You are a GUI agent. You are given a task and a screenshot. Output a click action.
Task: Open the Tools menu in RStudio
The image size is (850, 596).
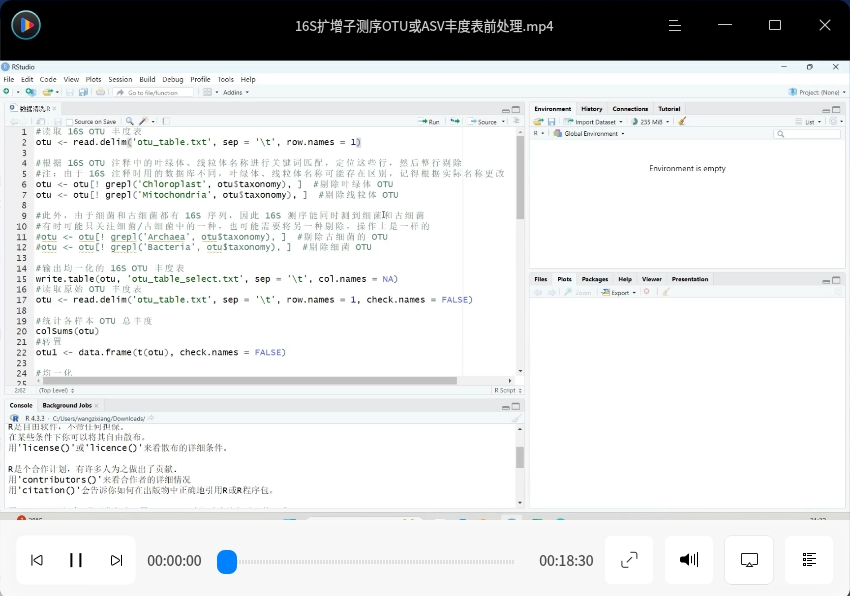pyautogui.click(x=226, y=79)
